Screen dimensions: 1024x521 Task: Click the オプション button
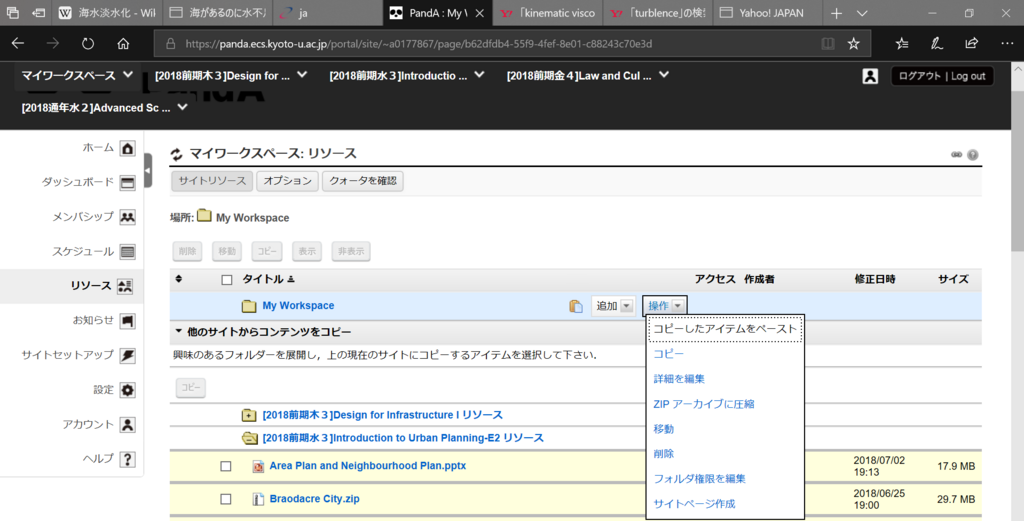tap(287, 181)
